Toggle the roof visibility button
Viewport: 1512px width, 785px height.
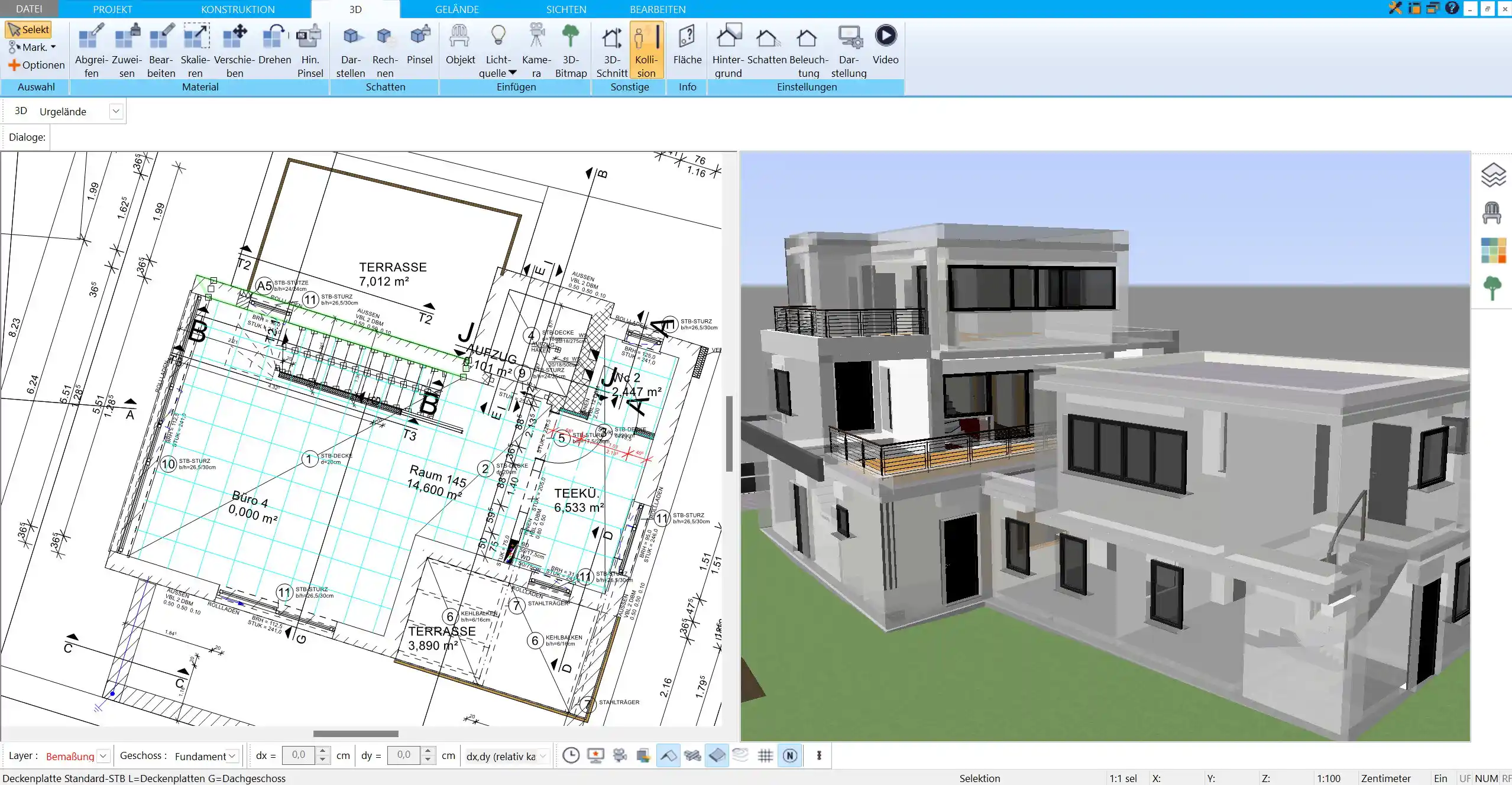click(x=668, y=755)
